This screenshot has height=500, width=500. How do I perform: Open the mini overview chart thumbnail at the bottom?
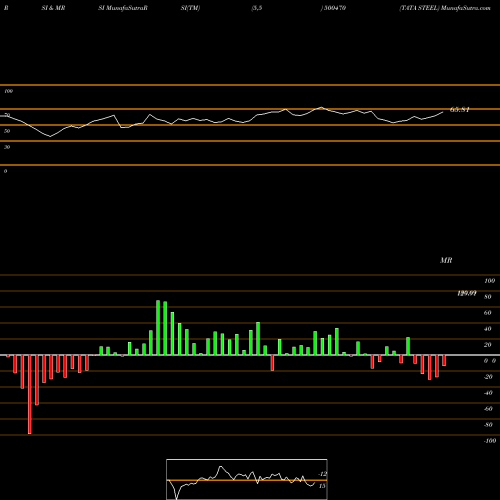[247, 479]
